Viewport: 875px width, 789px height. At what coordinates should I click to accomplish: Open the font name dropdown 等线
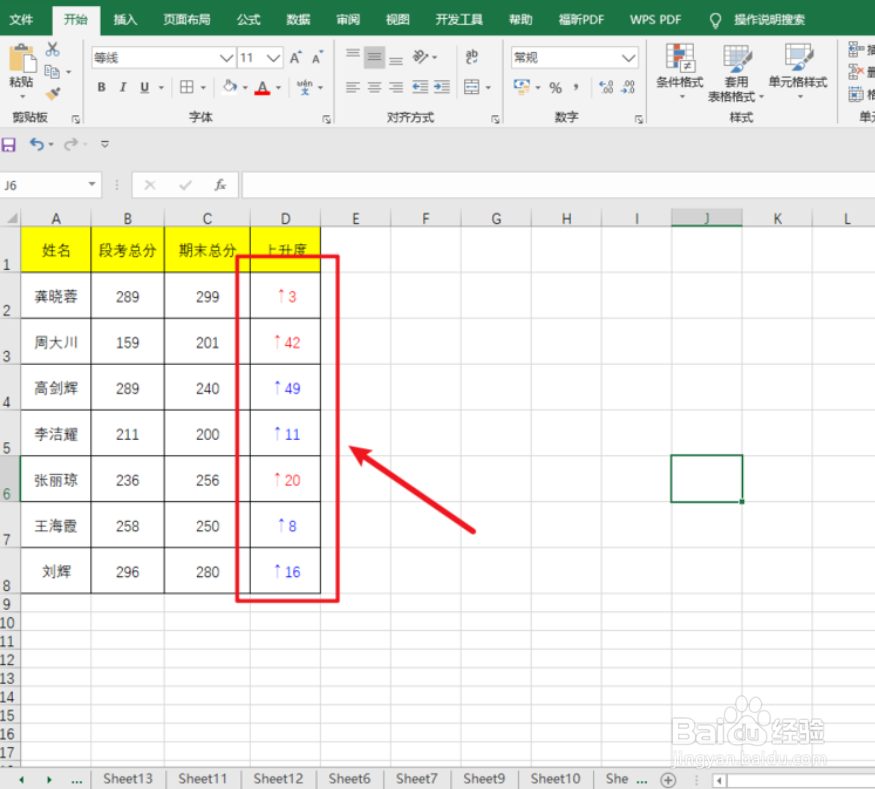[226, 57]
